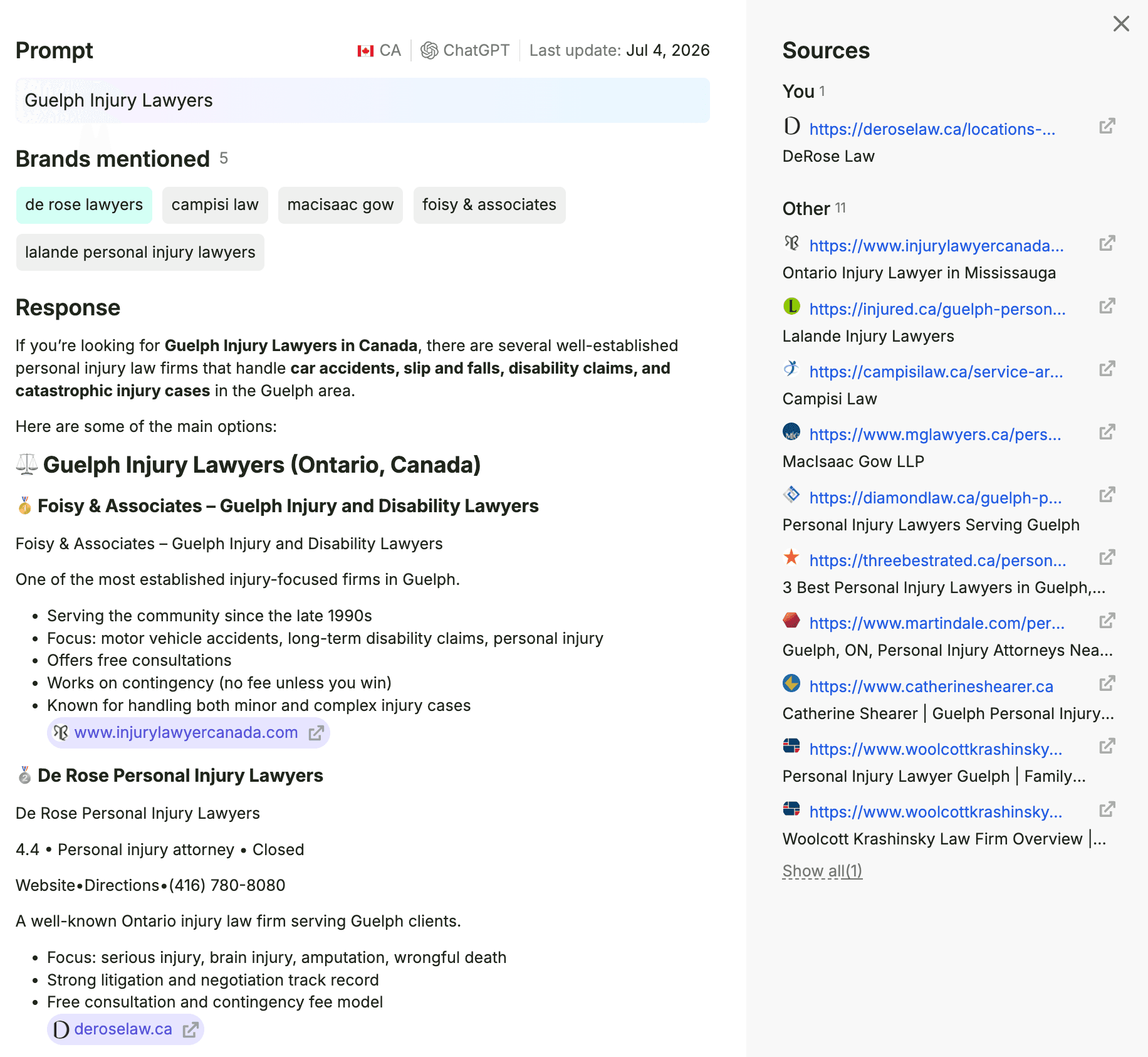
Task: Click the diamondlaw.ca diamond favicon
Action: click(x=792, y=495)
